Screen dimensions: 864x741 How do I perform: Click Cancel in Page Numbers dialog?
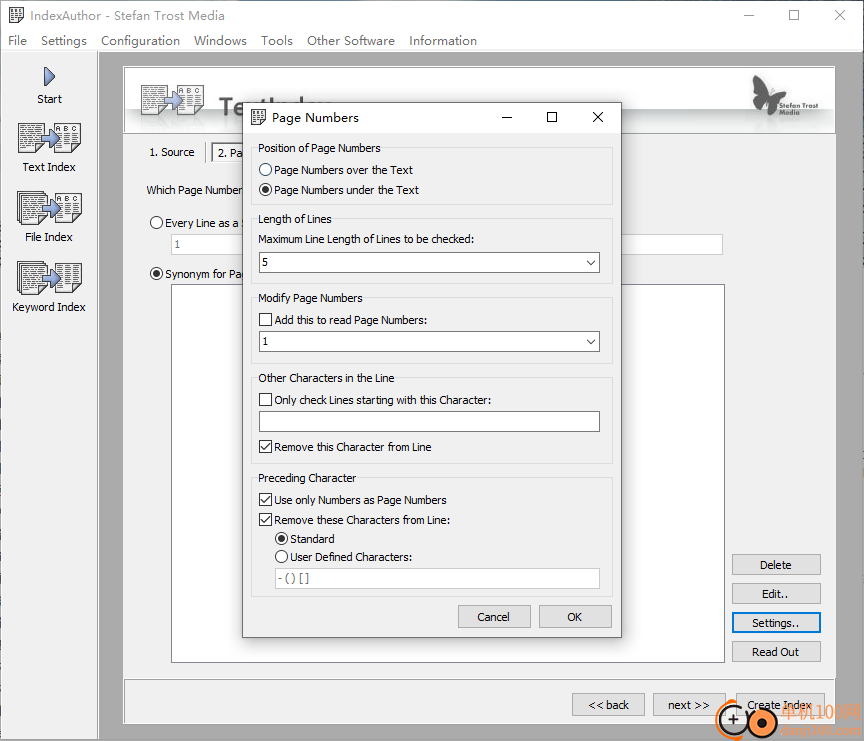point(494,616)
